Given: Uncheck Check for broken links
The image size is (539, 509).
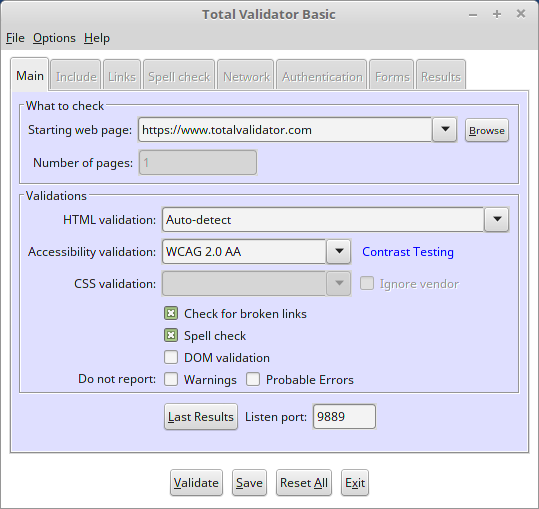Looking at the screenshot, I should [171, 313].
